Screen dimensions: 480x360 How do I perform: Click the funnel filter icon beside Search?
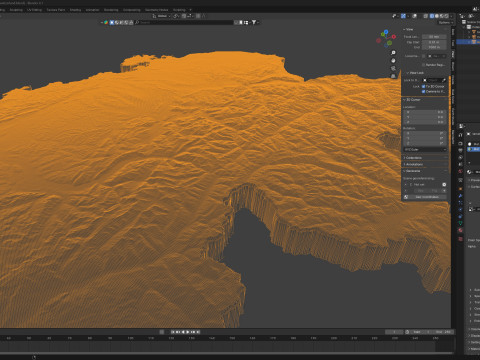254,22
